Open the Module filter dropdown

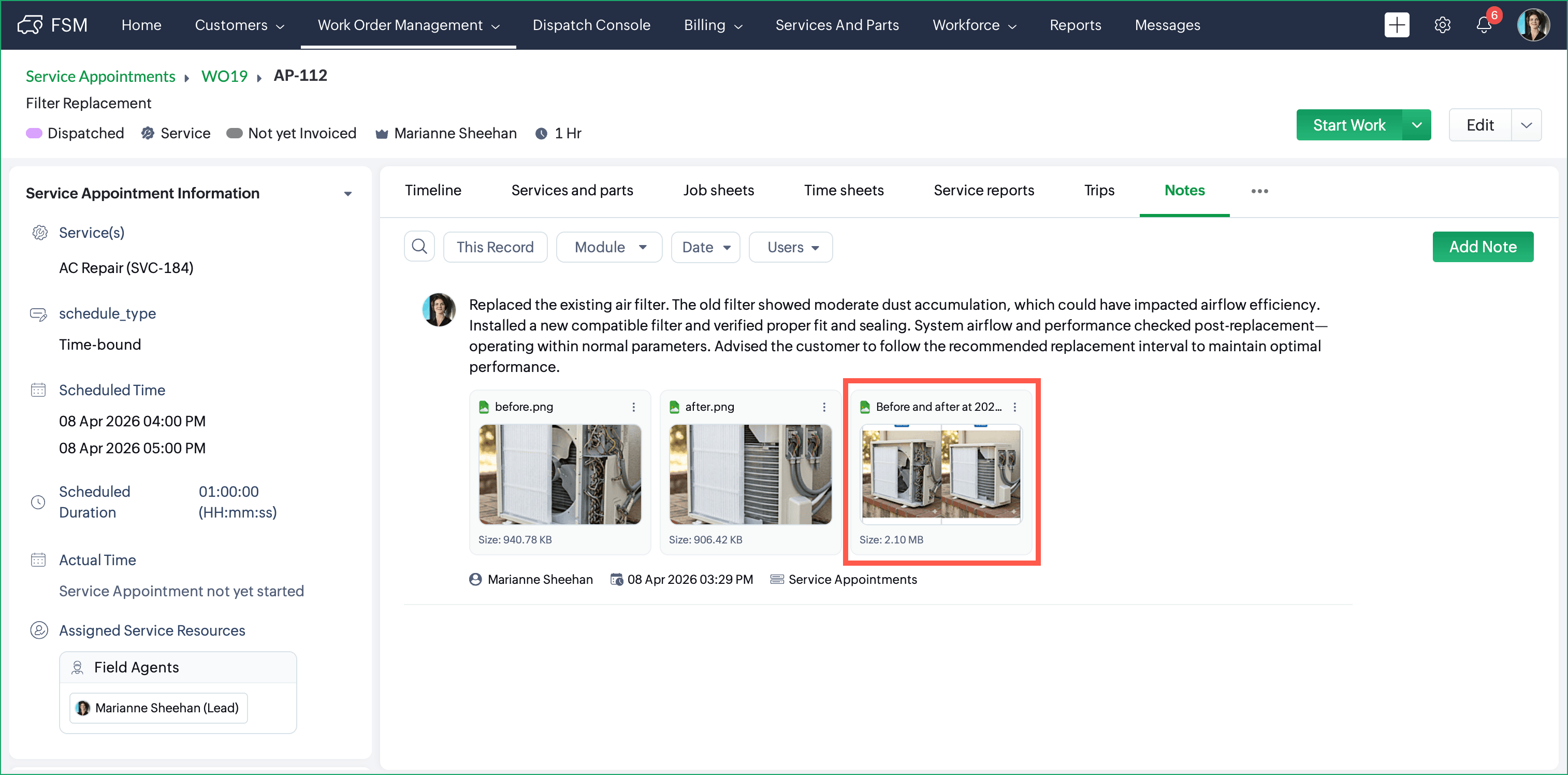[609, 247]
